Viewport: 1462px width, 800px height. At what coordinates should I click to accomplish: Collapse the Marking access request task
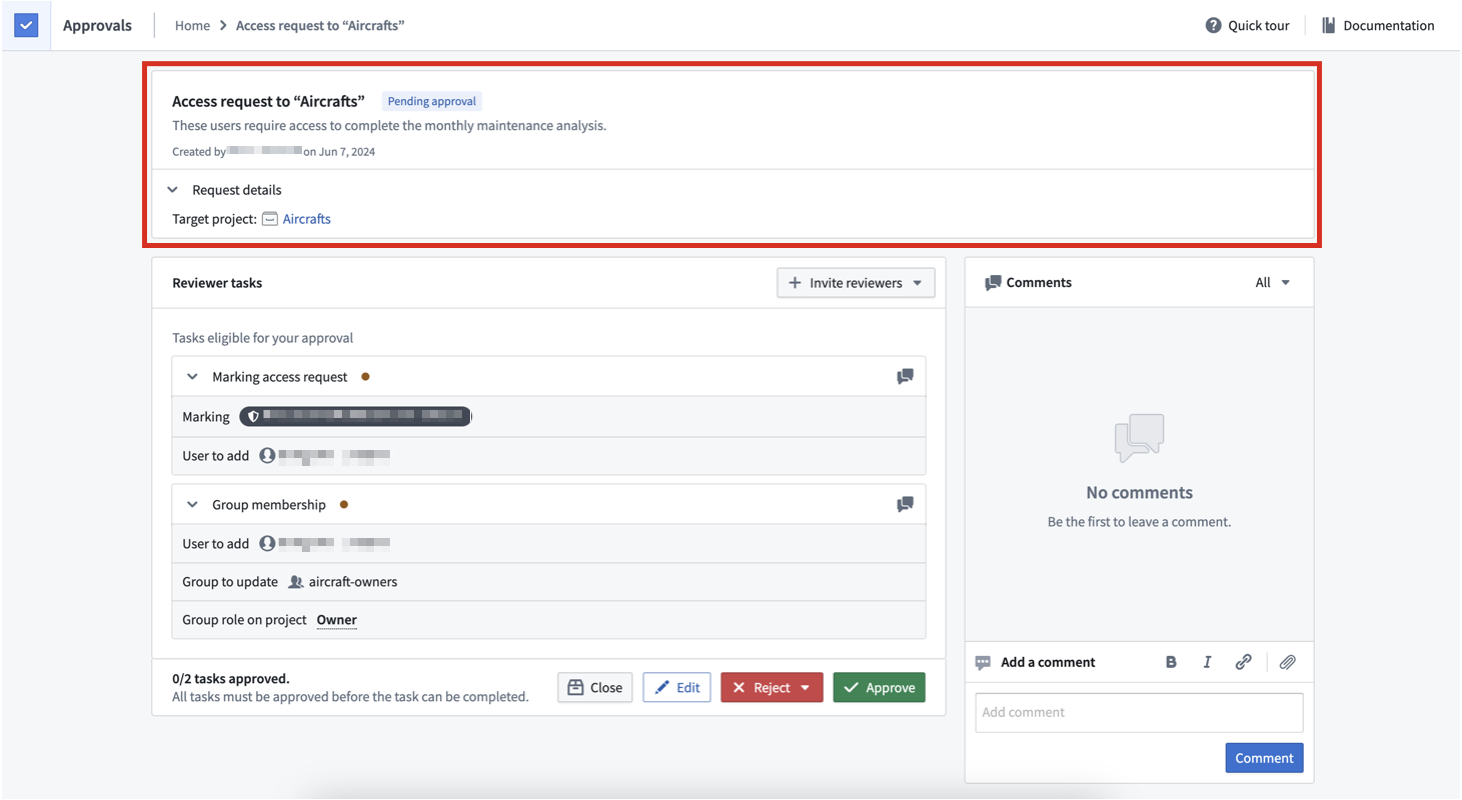pos(193,377)
